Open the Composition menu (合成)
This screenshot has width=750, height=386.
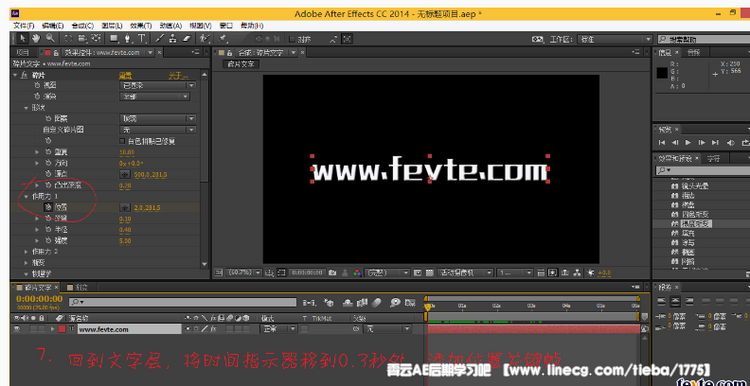[x=83, y=25]
